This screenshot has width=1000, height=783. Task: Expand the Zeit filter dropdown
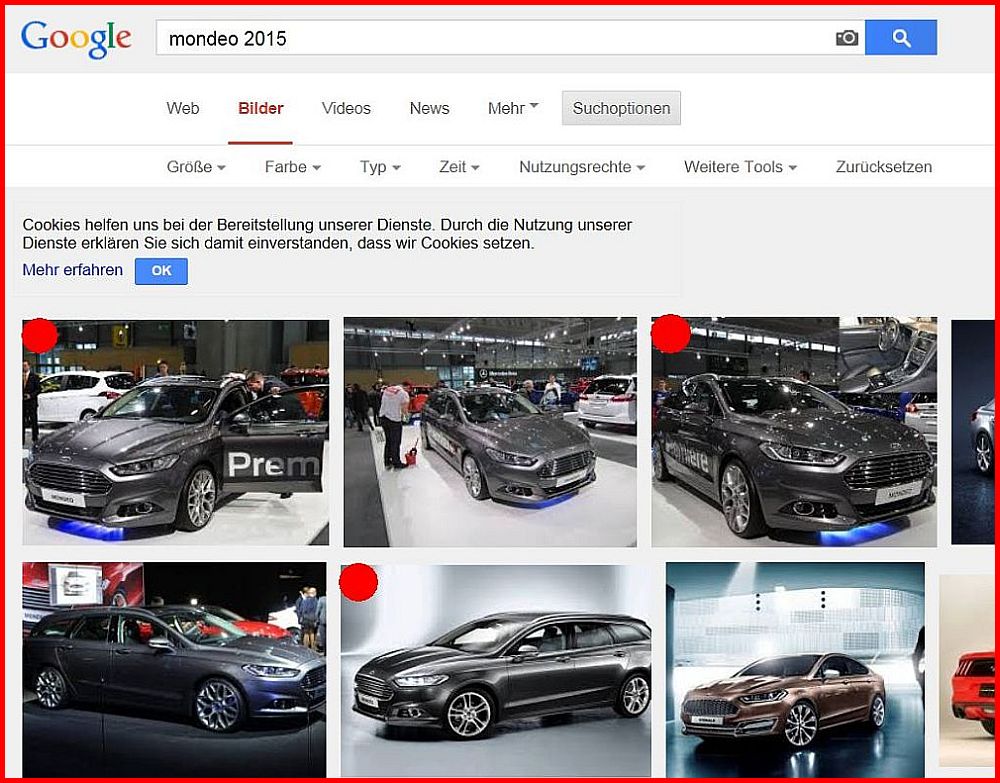tap(459, 167)
